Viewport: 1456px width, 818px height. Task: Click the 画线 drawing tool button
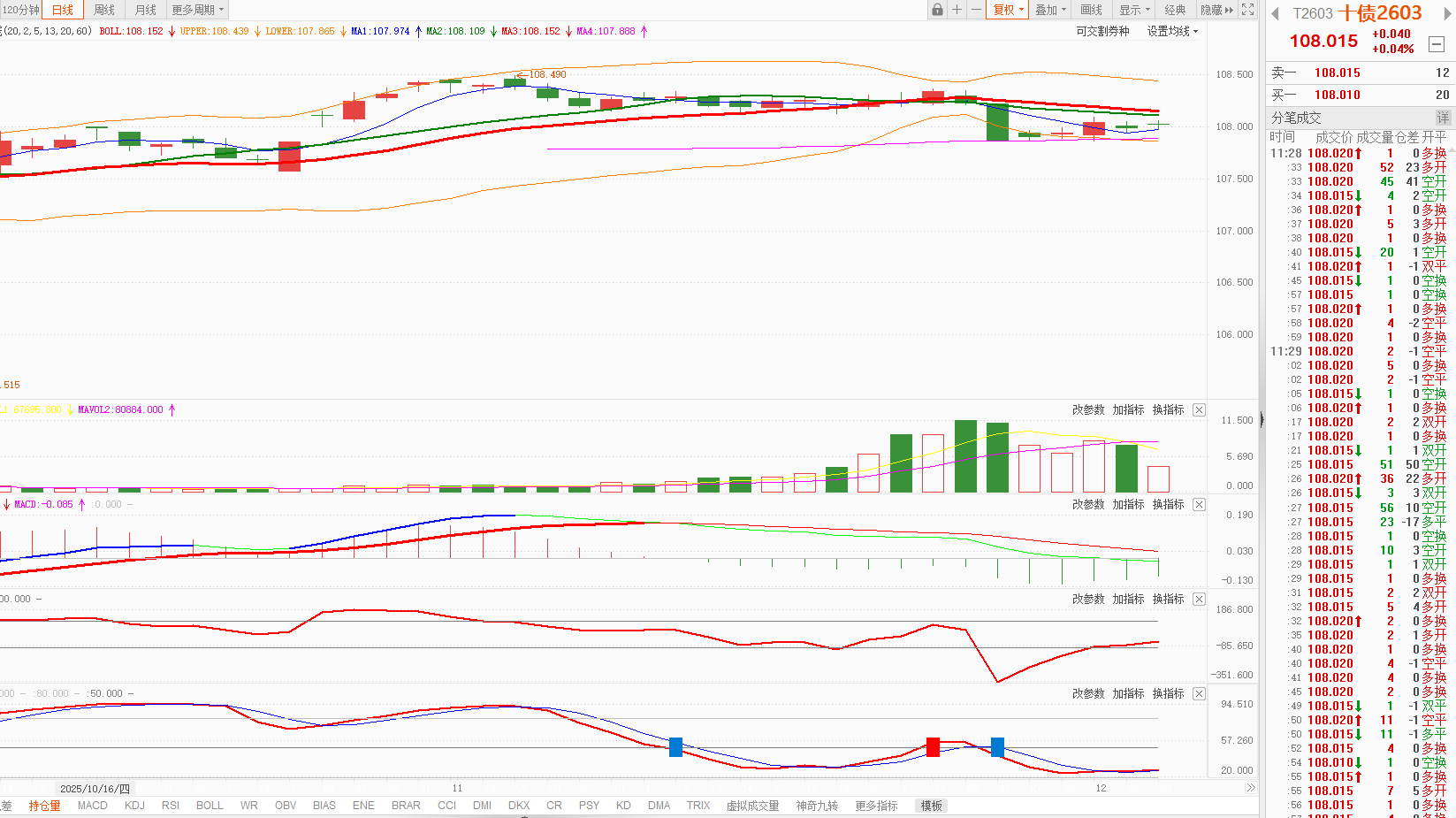1092,10
